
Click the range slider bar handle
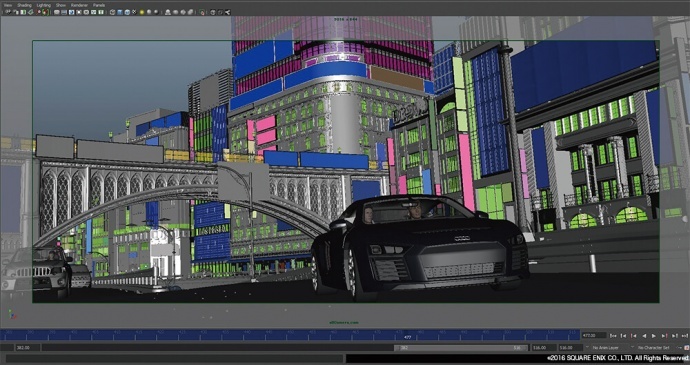click(461, 348)
